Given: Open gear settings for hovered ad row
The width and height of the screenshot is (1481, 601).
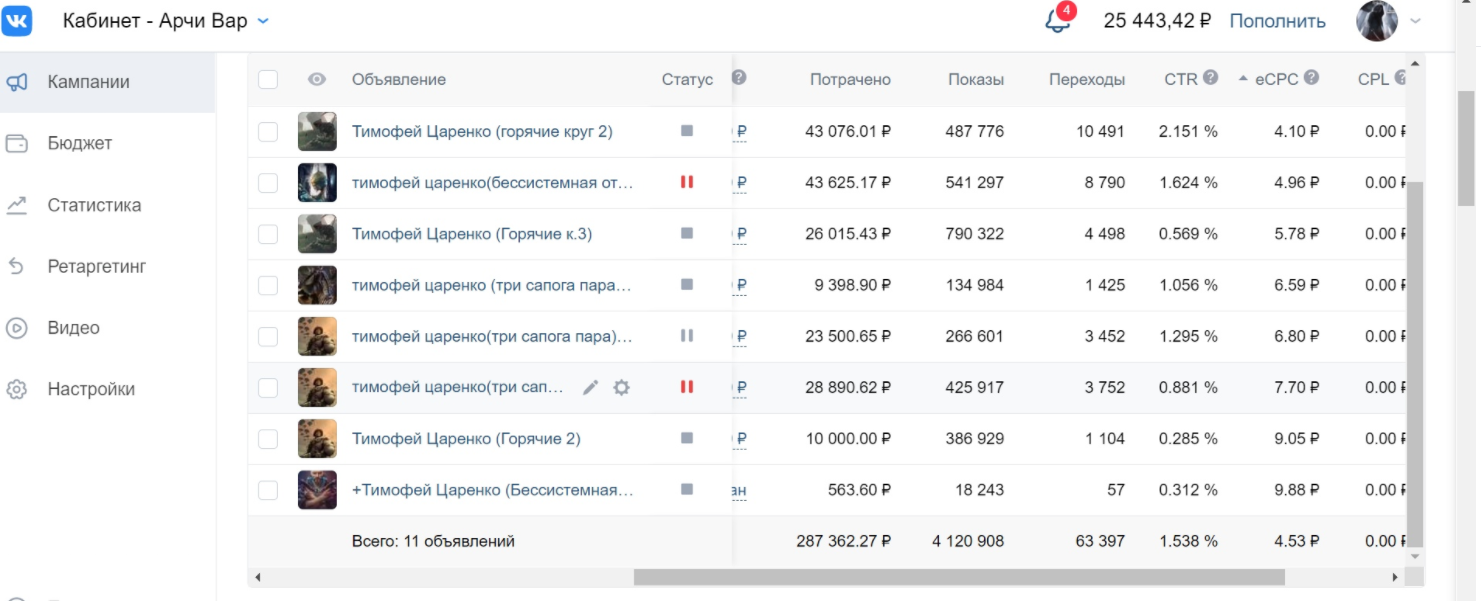Looking at the screenshot, I should [621, 388].
